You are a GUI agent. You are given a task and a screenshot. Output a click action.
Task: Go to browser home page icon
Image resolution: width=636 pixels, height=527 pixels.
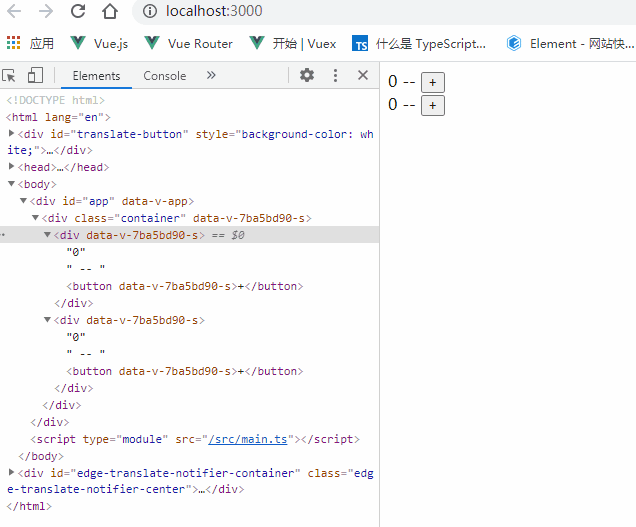110,12
